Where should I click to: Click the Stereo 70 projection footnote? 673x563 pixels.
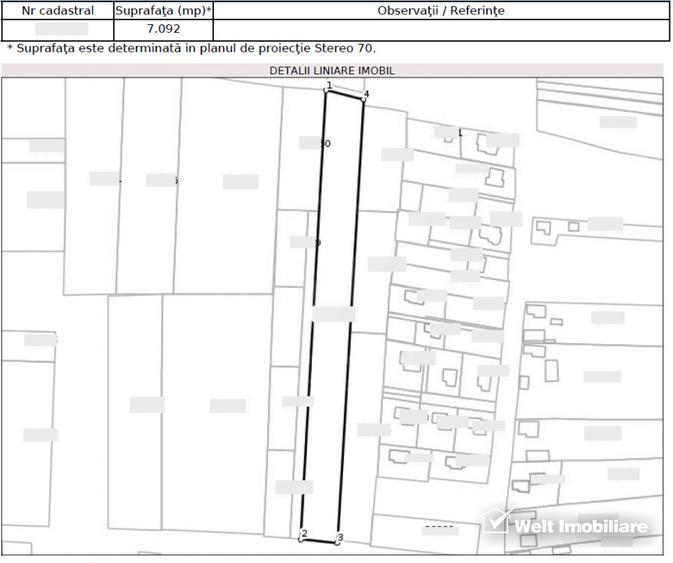click(191, 48)
